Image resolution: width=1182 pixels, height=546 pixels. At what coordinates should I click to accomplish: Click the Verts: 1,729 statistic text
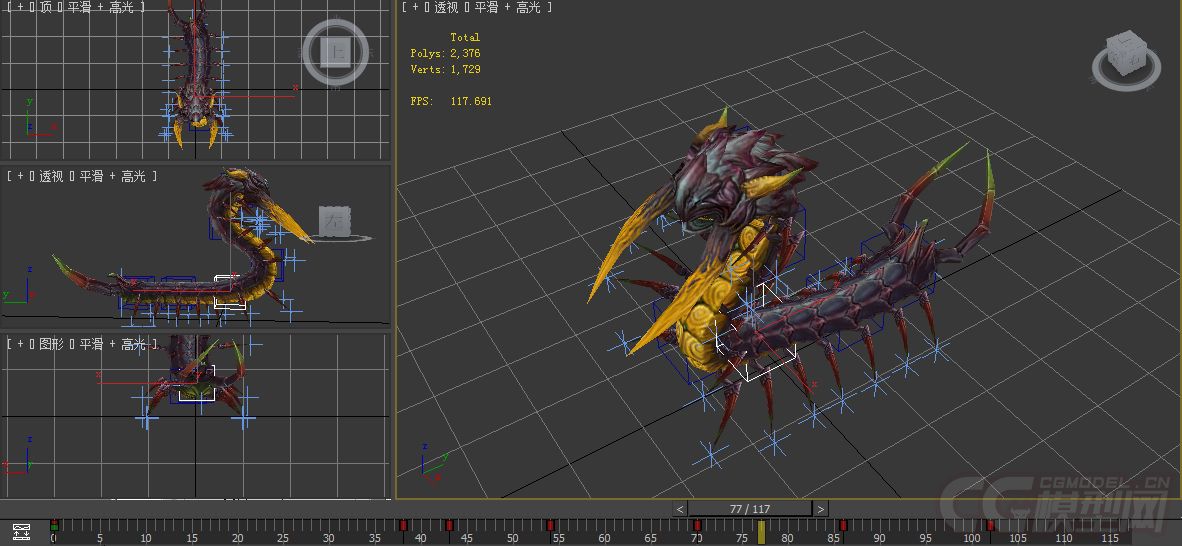[446, 69]
